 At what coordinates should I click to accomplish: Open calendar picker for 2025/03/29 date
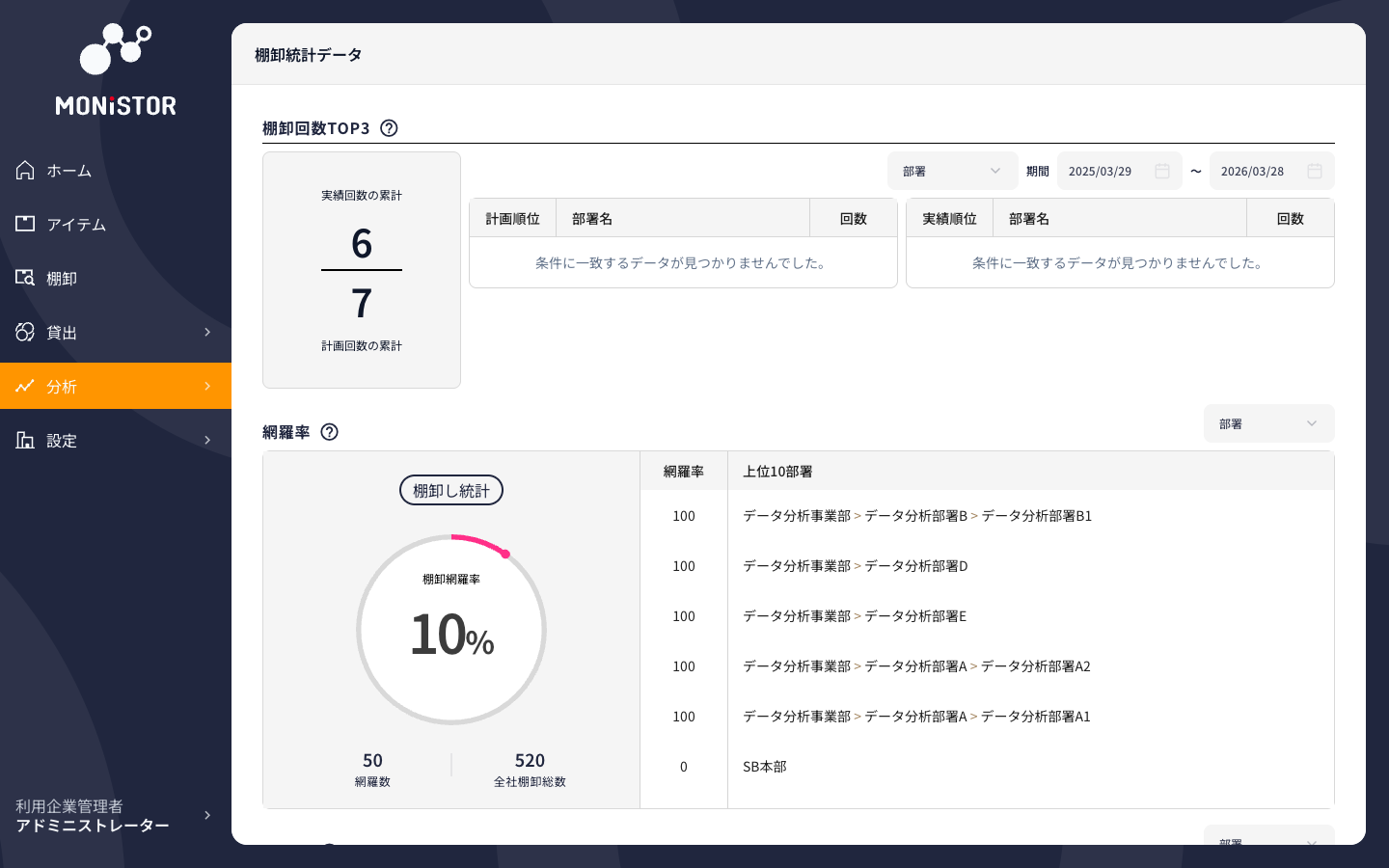(1162, 171)
